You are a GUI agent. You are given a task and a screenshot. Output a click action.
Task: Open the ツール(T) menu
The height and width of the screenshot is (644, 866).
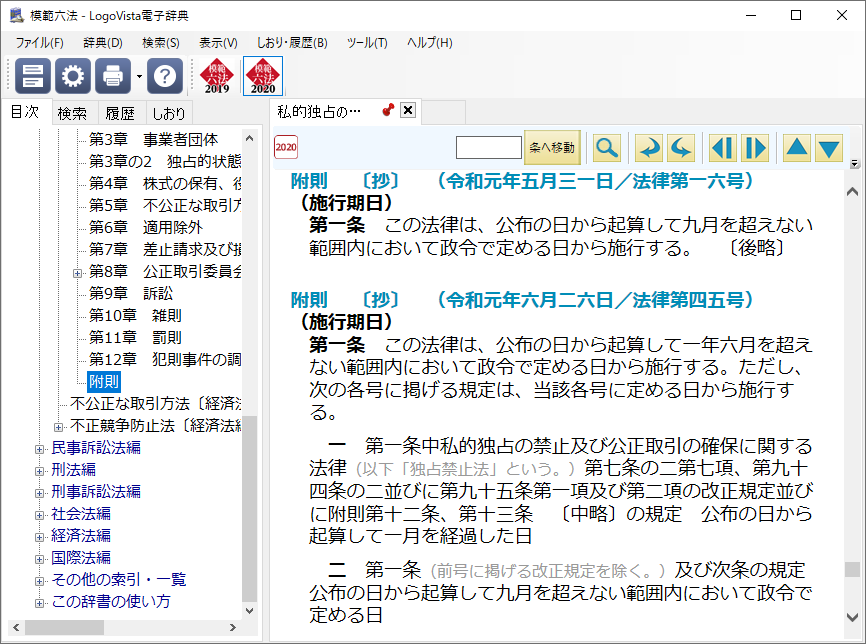[367, 43]
